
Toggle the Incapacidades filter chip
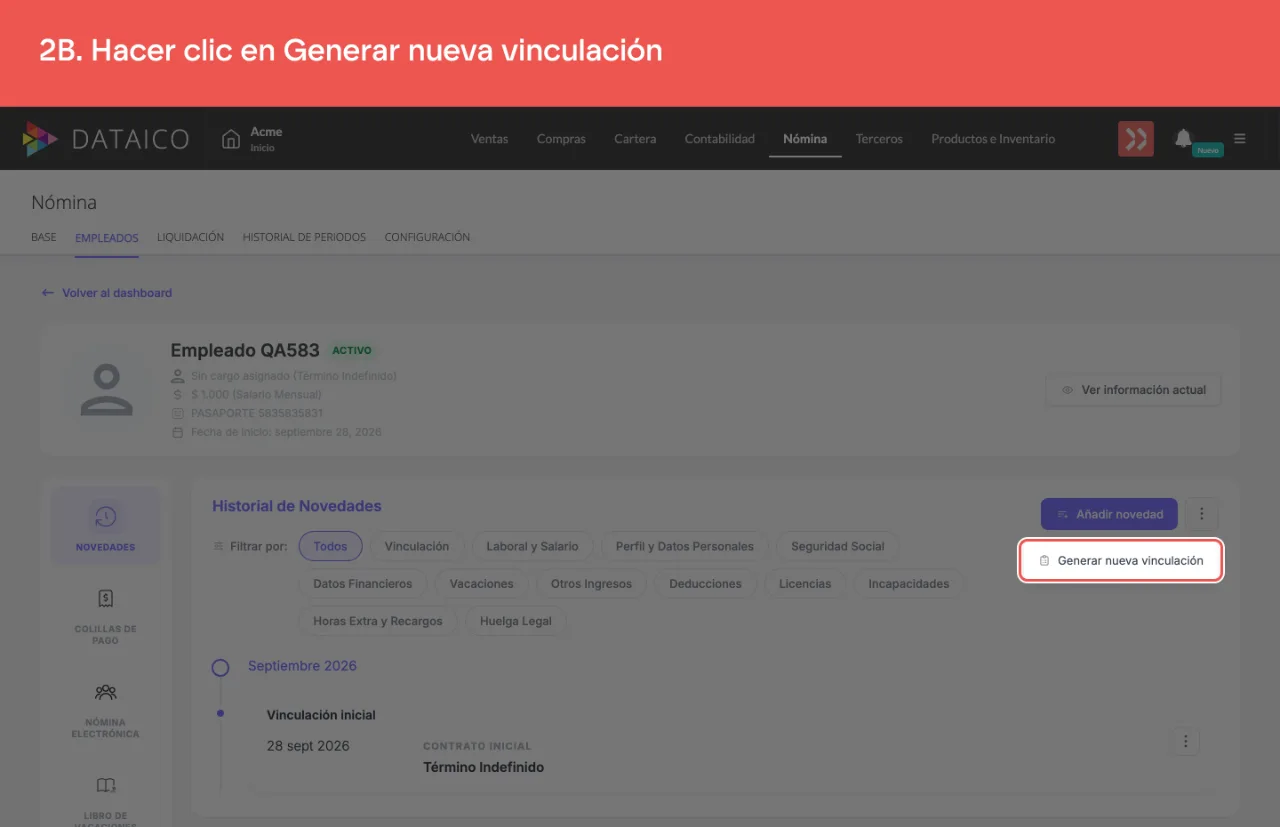909,583
